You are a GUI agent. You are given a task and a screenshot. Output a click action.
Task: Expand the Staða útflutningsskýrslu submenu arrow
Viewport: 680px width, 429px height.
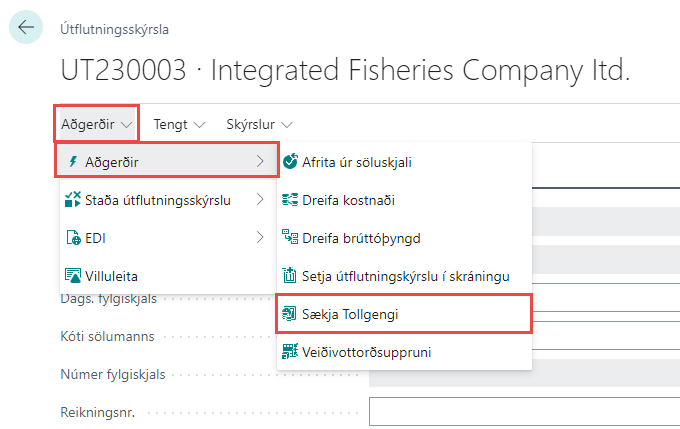(260, 199)
